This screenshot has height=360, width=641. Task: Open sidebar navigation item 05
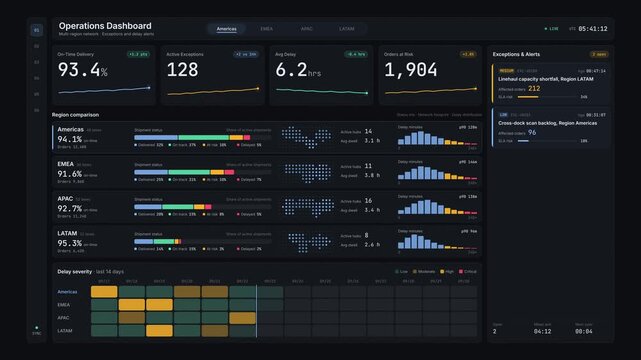pyautogui.click(x=37, y=94)
